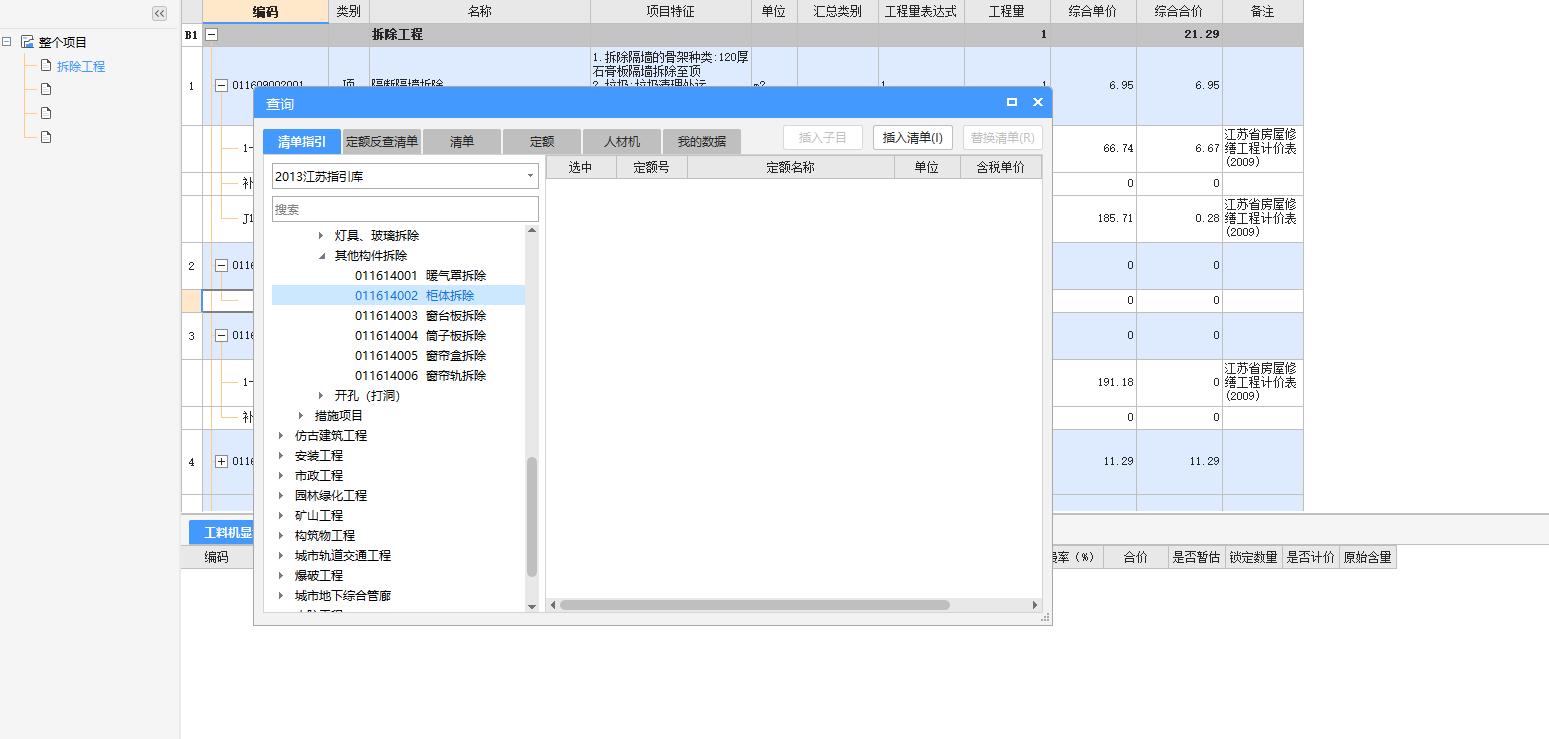
Task: Click the 定额名称 column header
Action: [790, 167]
